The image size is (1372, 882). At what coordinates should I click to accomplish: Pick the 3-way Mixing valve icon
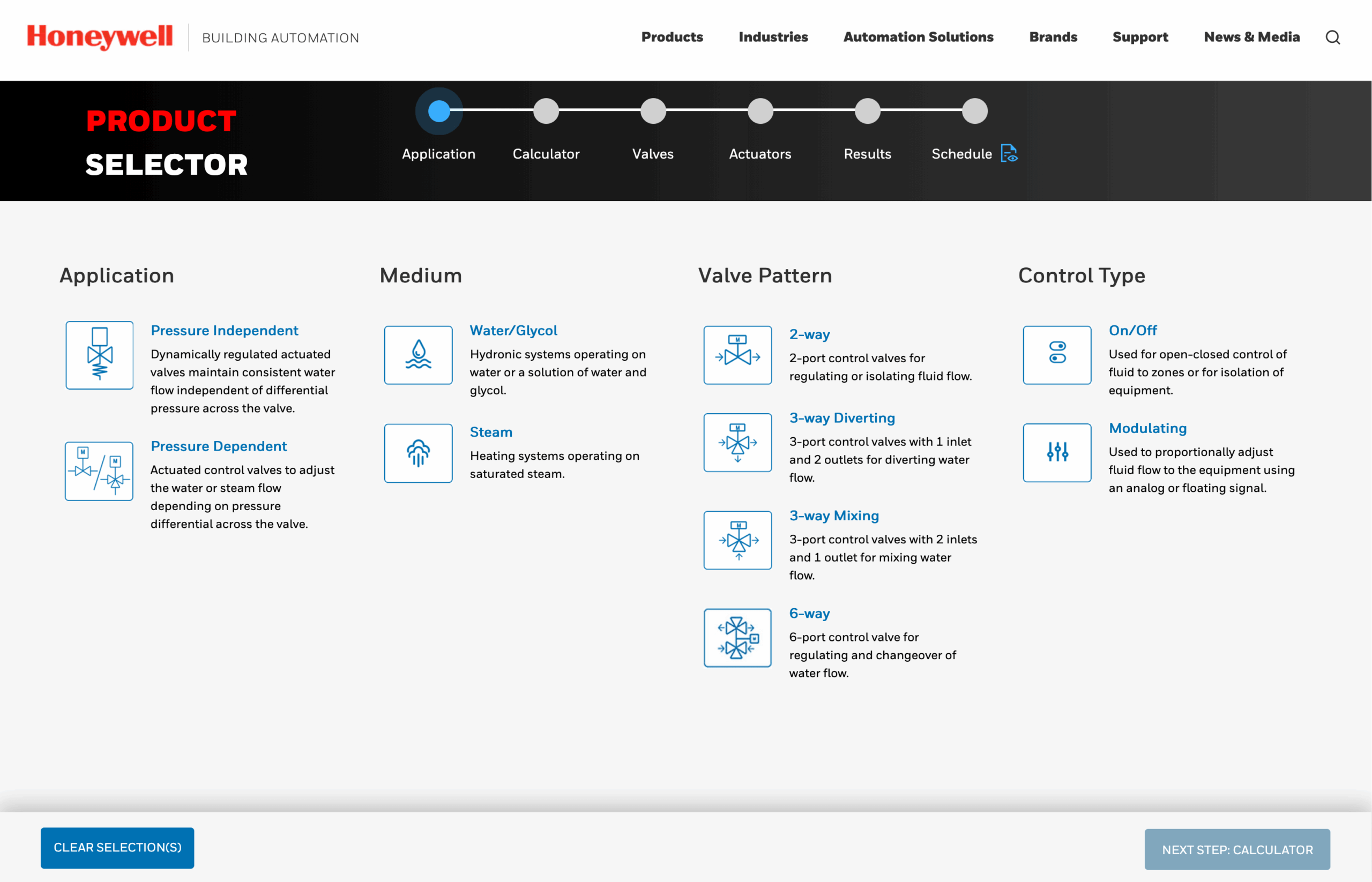tap(737, 540)
